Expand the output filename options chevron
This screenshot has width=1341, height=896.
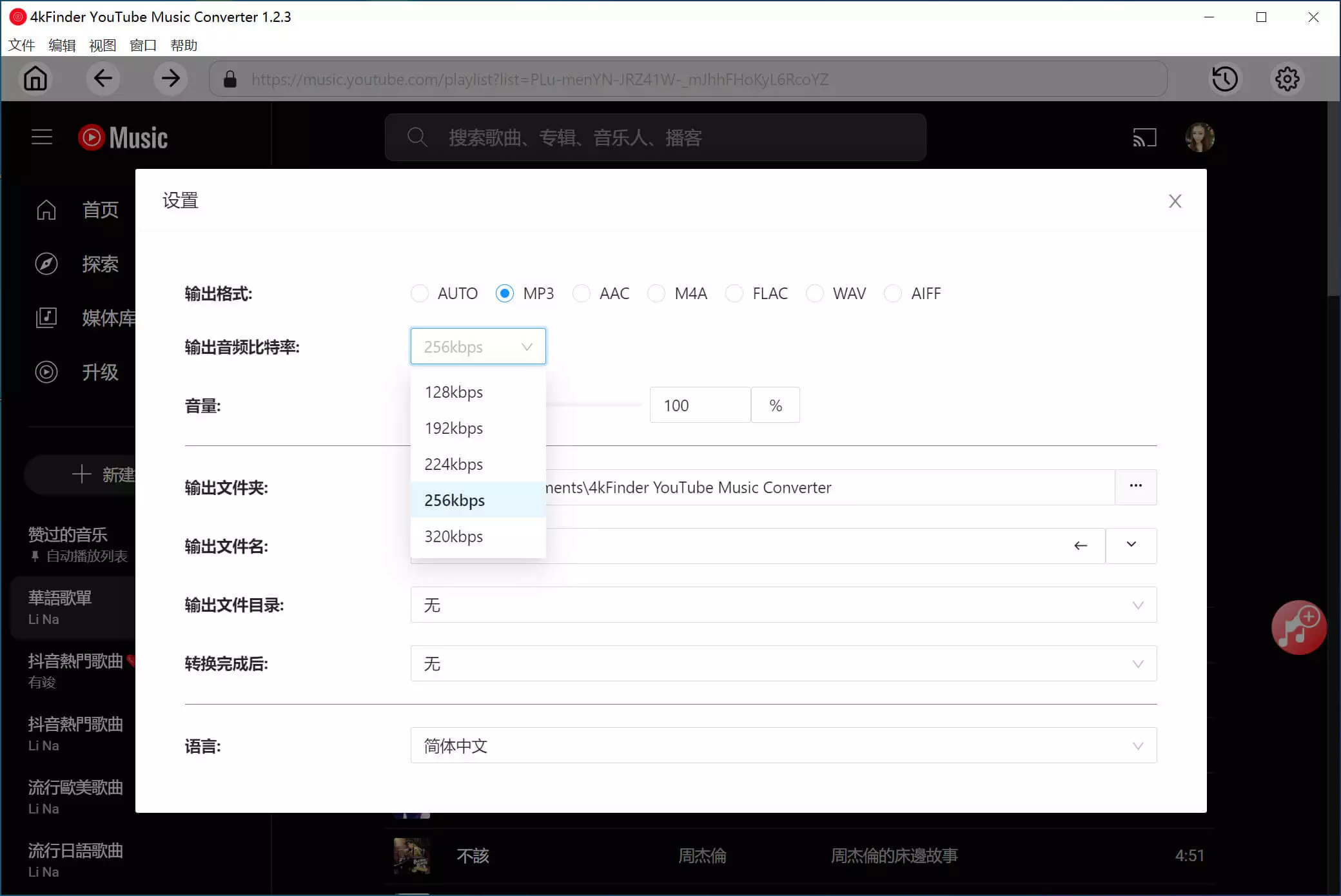pyautogui.click(x=1131, y=545)
